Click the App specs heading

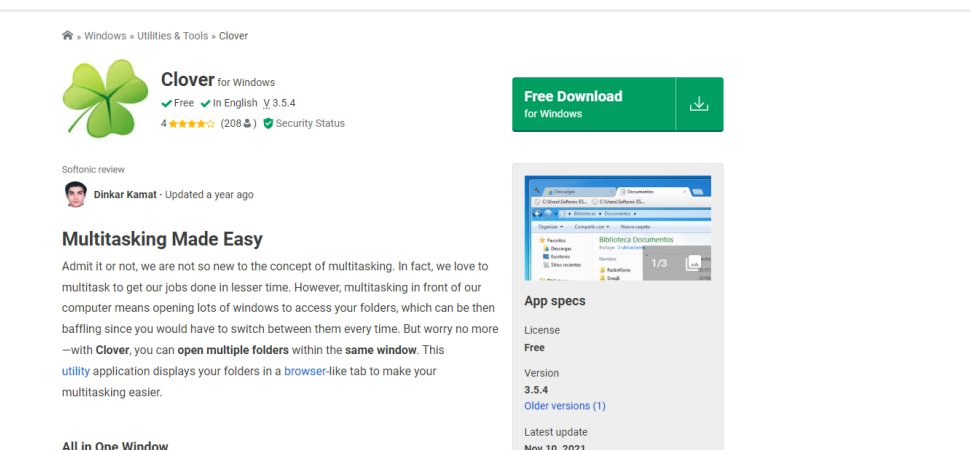(554, 301)
